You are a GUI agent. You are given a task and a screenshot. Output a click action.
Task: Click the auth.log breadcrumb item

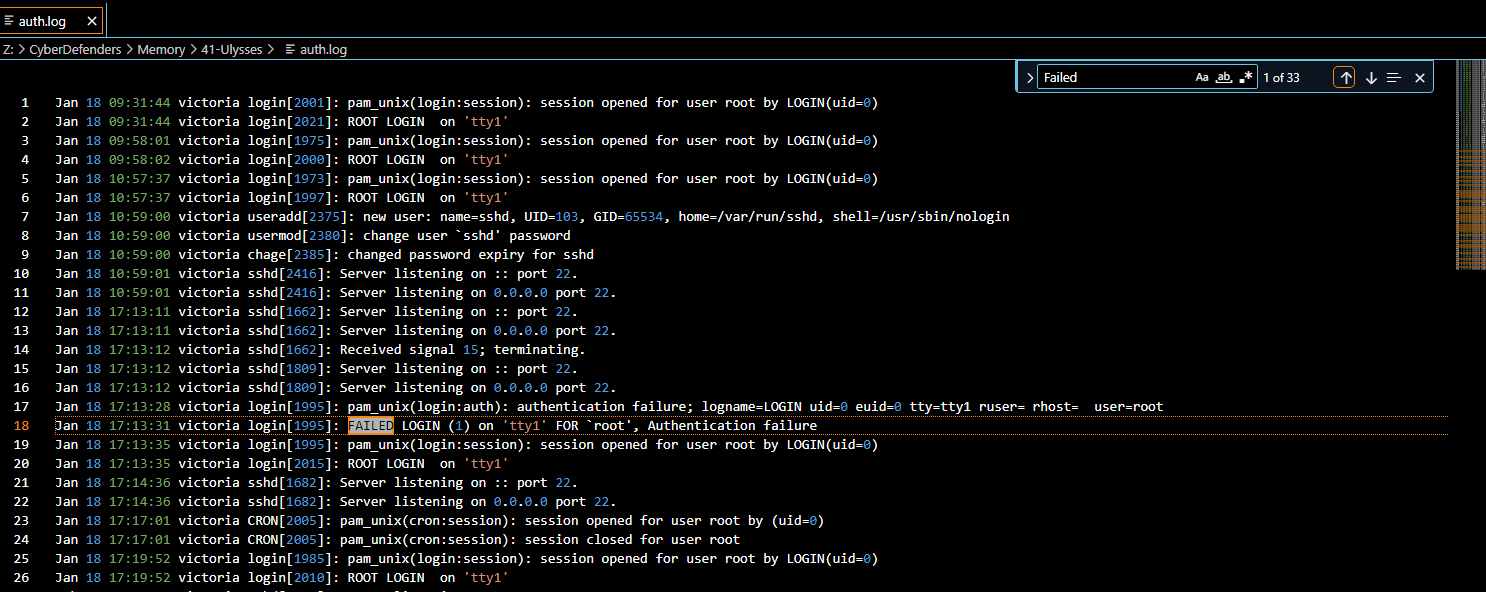(x=324, y=49)
